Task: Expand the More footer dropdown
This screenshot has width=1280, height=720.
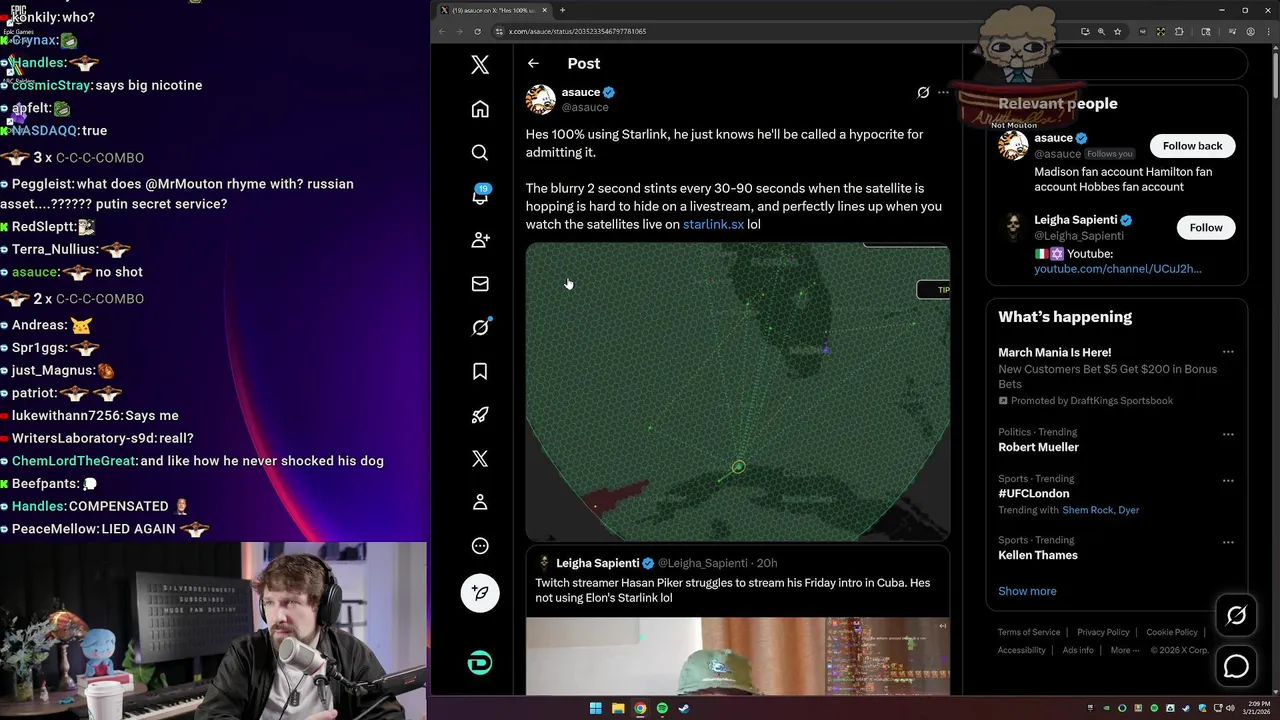Action: (1124, 650)
